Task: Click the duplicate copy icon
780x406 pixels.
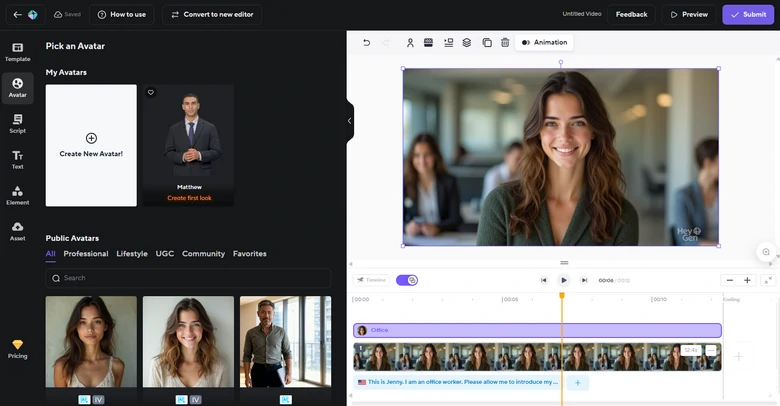Action: tap(487, 43)
